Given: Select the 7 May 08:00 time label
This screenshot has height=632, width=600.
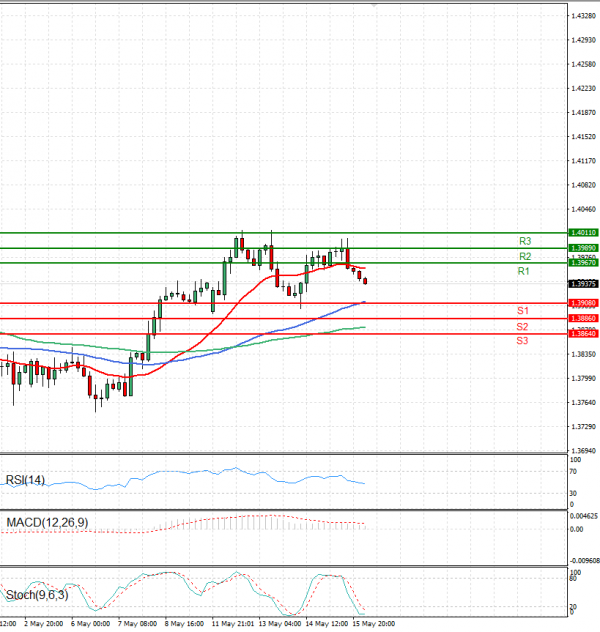Looking at the screenshot, I should (x=136, y=623).
